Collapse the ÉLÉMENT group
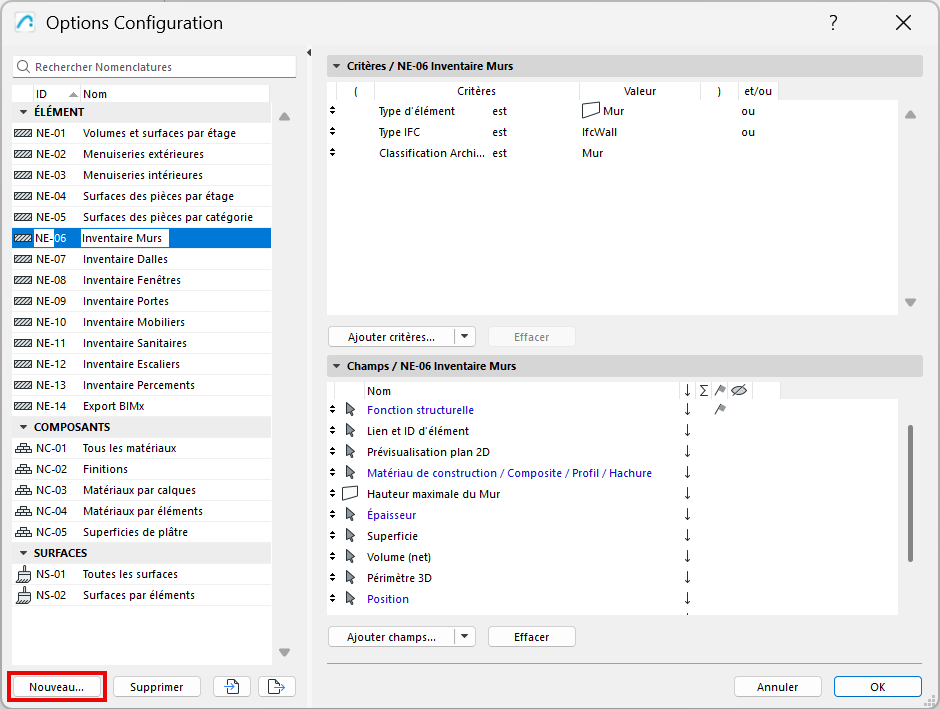 click(23, 112)
